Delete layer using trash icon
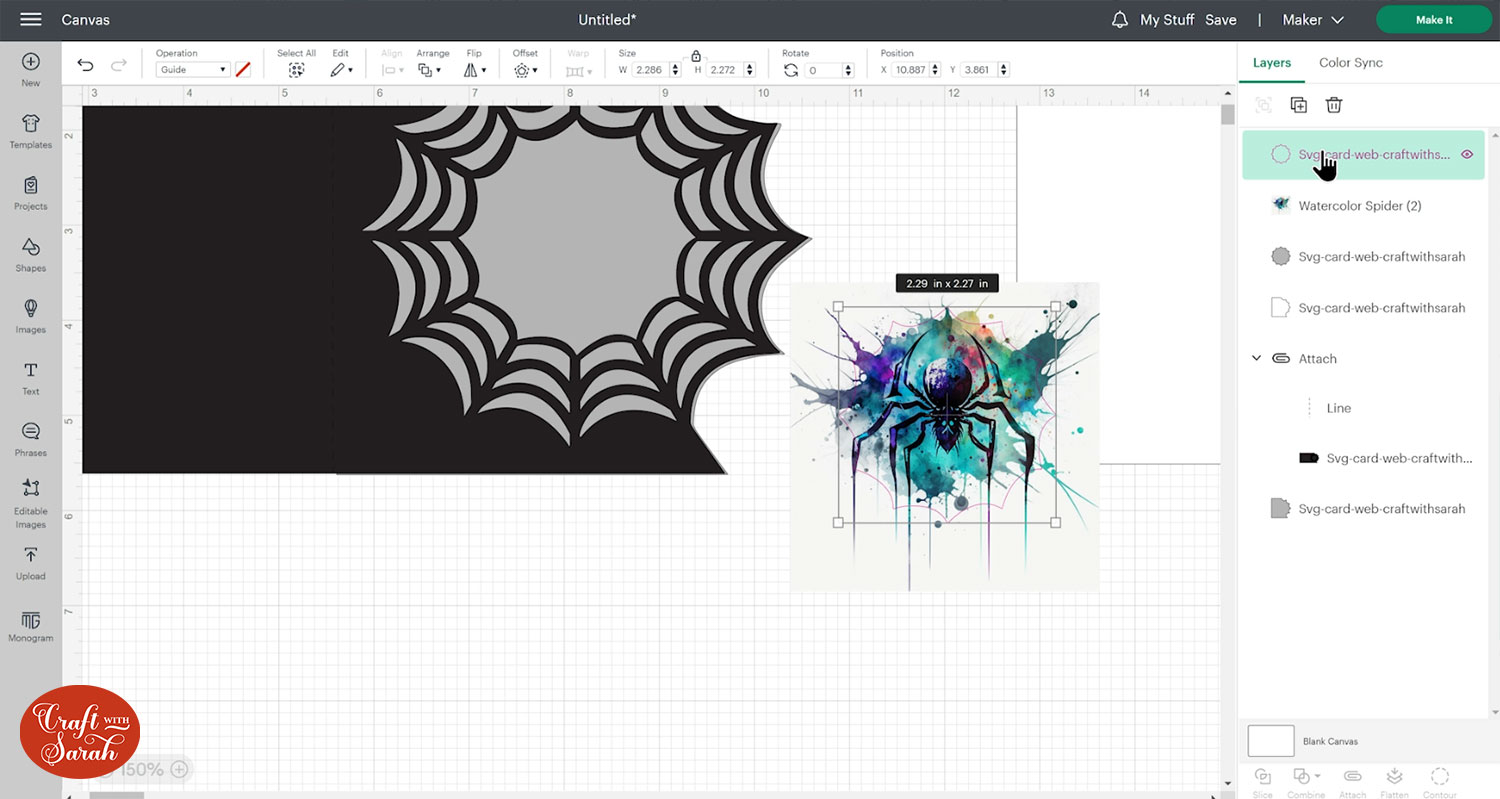1500x799 pixels. 1333,105
